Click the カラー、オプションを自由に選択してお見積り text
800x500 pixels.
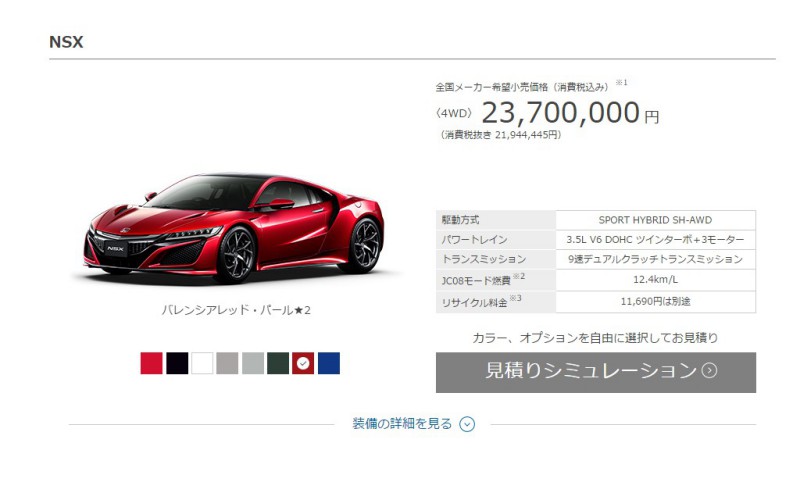tap(595, 338)
